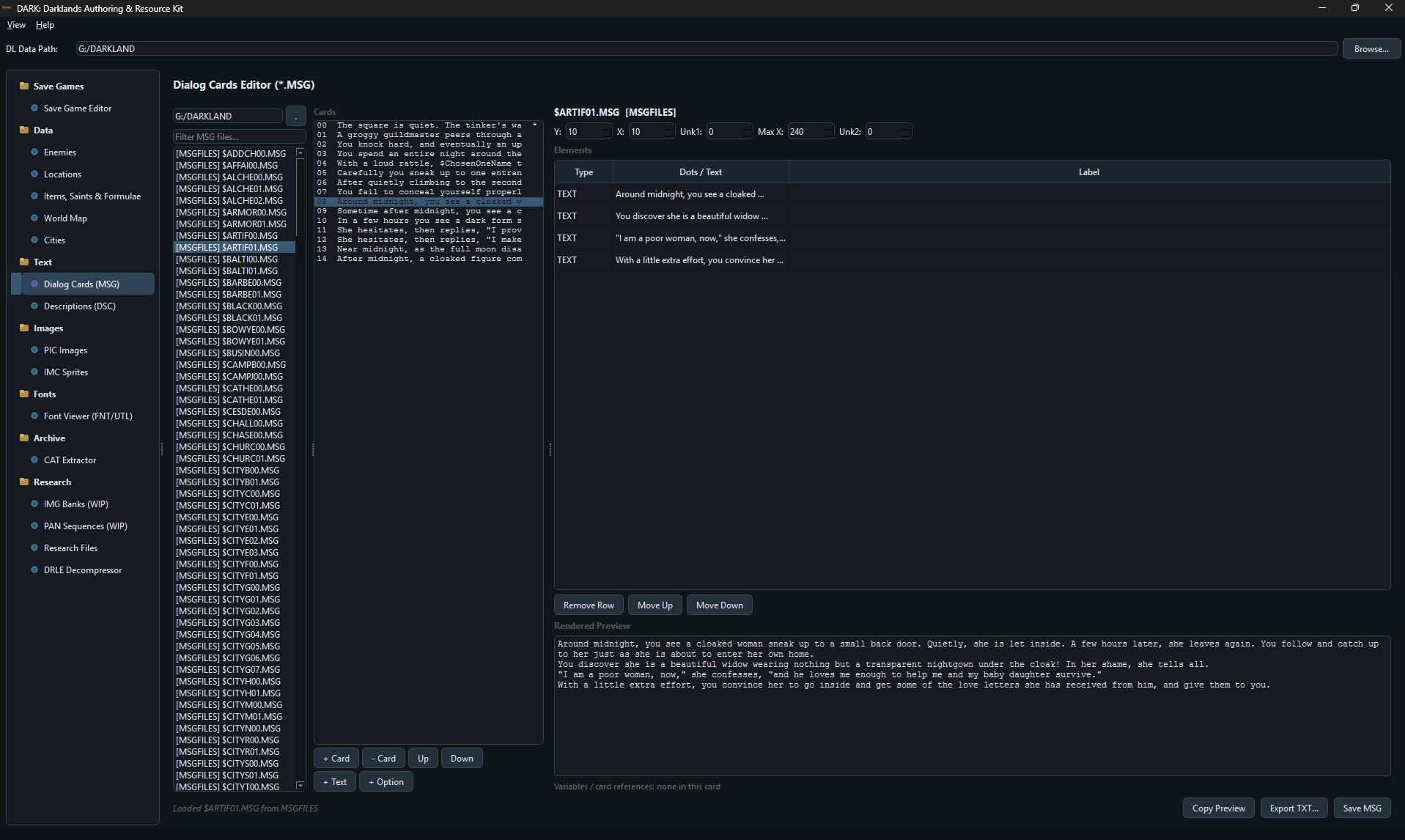Open the Help menu
This screenshot has height=840, width=1405.
45,25
